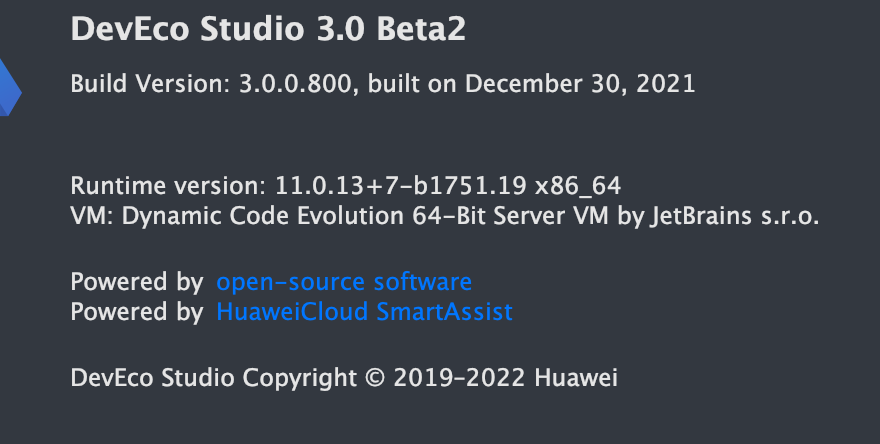Image resolution: width=880 pixels, height=444 pixels.
Task: Click the x86_64 architecture text
Action: click(x=578, y=186)
